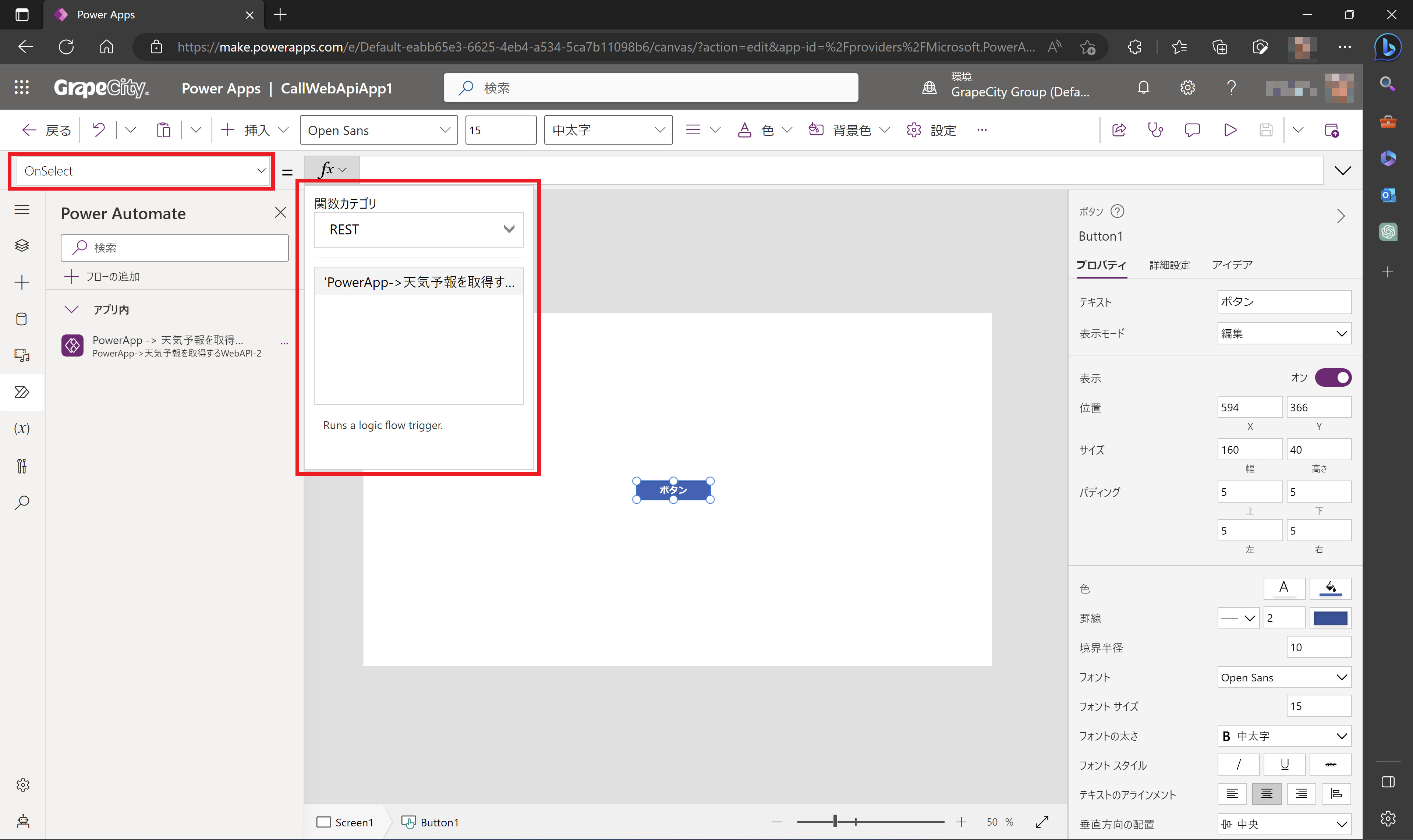
Task: Open the OnSelect property dropdown
Action: pos(143,171)
